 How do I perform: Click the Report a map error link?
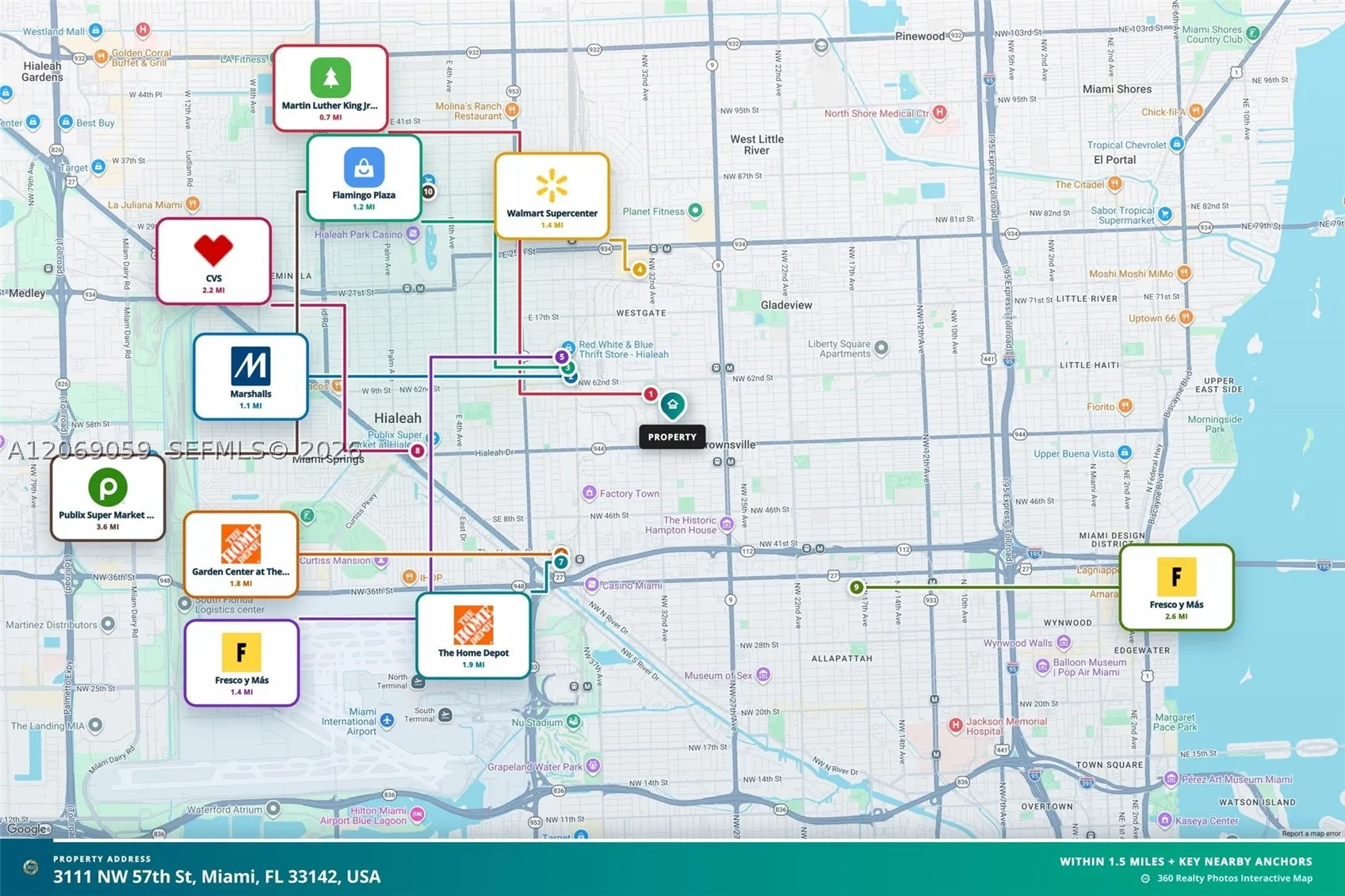pos(1311,833)
